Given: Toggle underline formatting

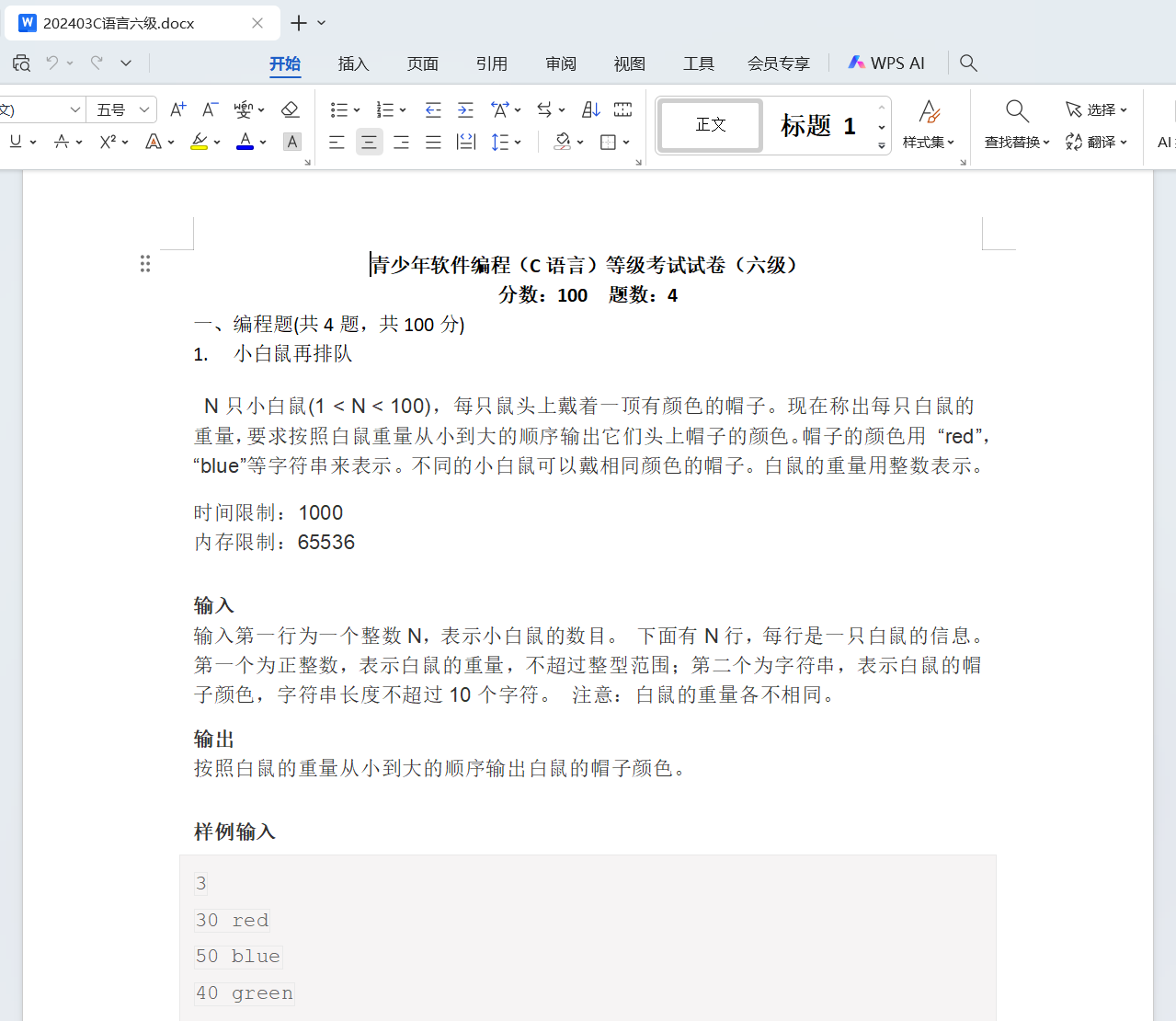Looking at the screenshot, I should click(x=16, y=142).
